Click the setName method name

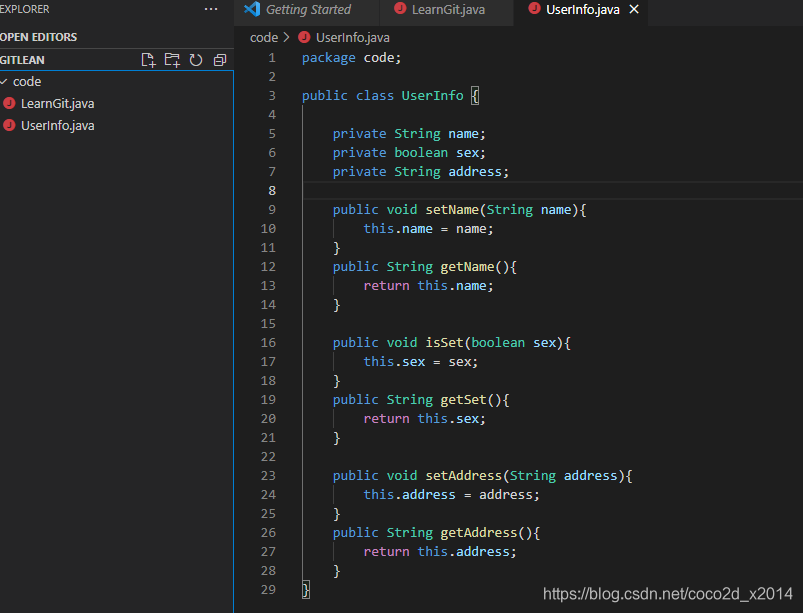452,209
